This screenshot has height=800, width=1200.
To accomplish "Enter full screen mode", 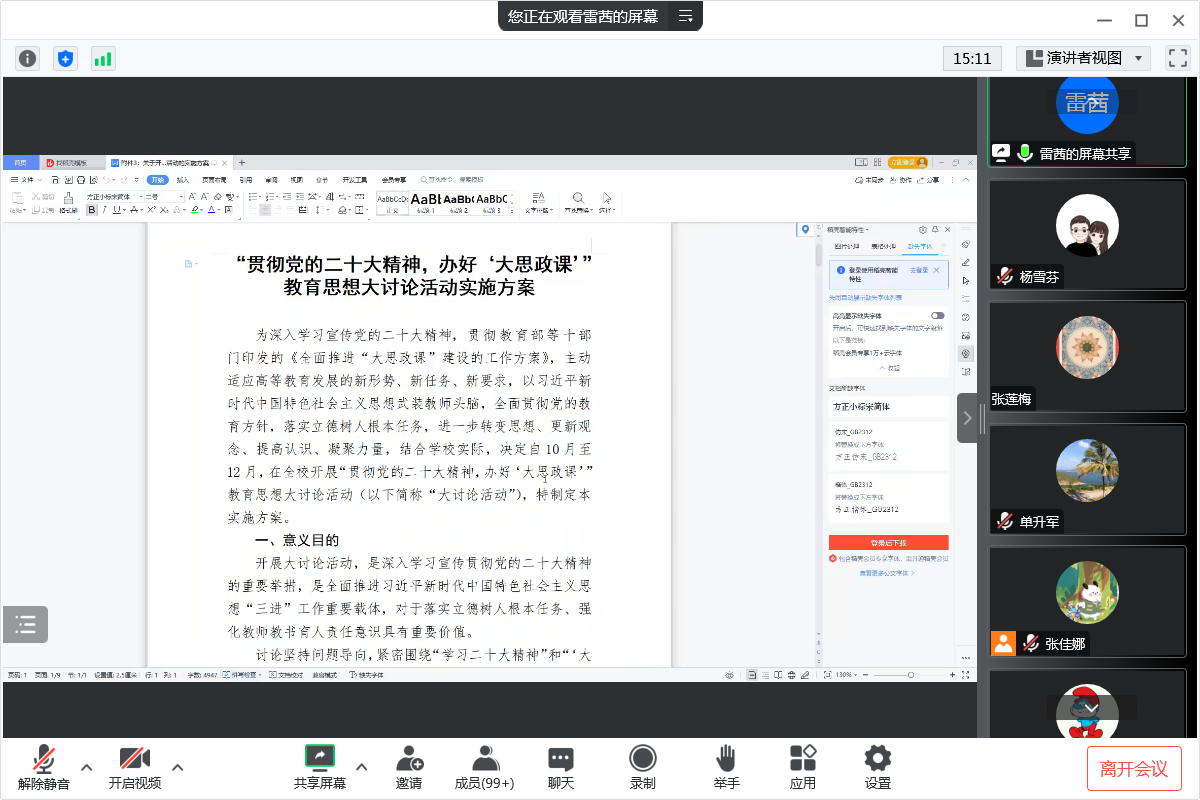I will tap(1178, 58).
